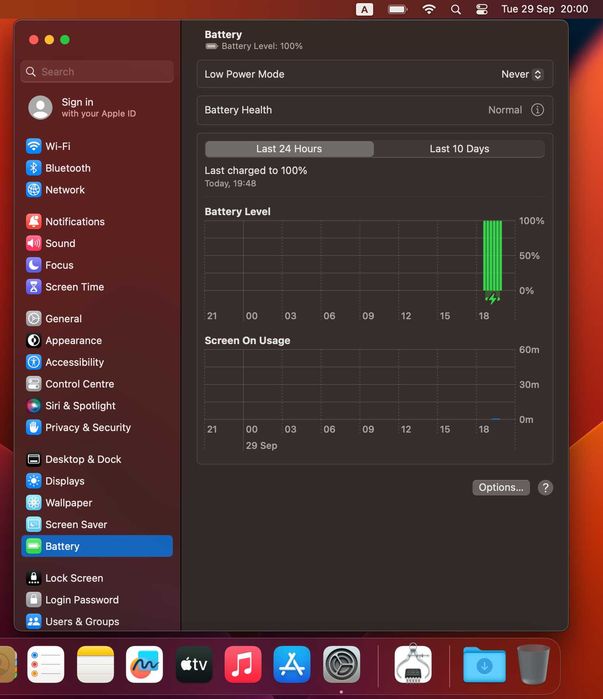Select Siri & Spotlight
603x699 pixels.
coord(97,406)
